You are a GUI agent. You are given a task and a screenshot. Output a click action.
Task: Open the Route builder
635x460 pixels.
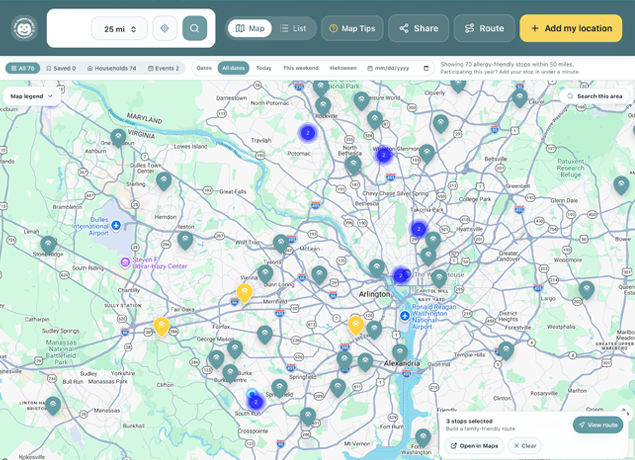(484, 28)
